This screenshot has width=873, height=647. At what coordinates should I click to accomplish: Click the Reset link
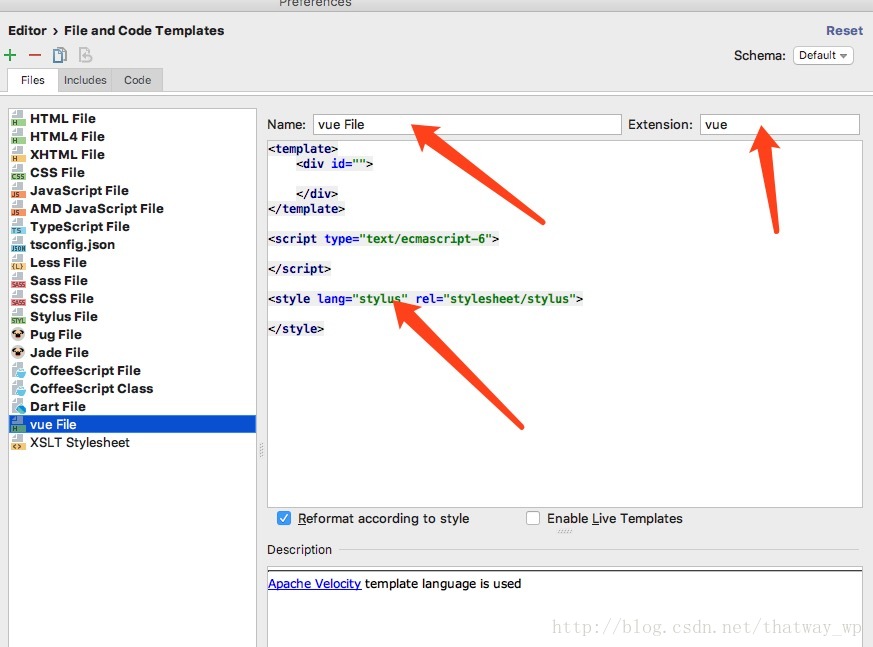coord(844,31)
